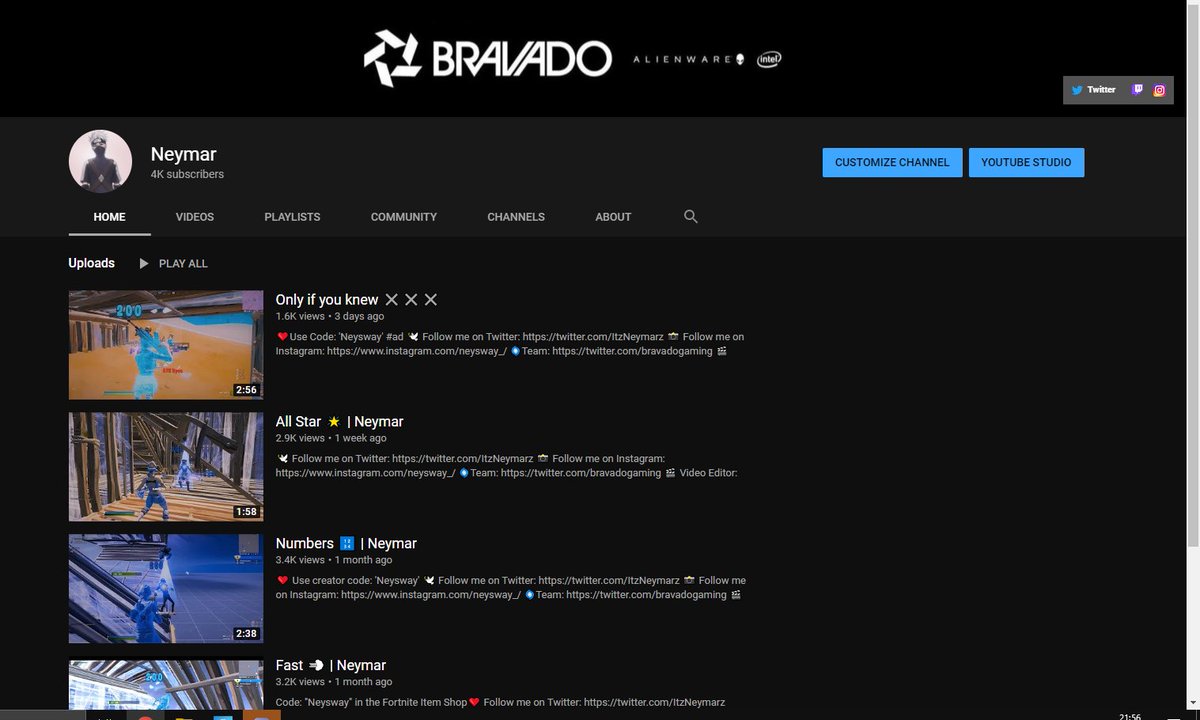Open the Playlists tab
This screenshot has height=720, width=1200.
tap(292, 217)
